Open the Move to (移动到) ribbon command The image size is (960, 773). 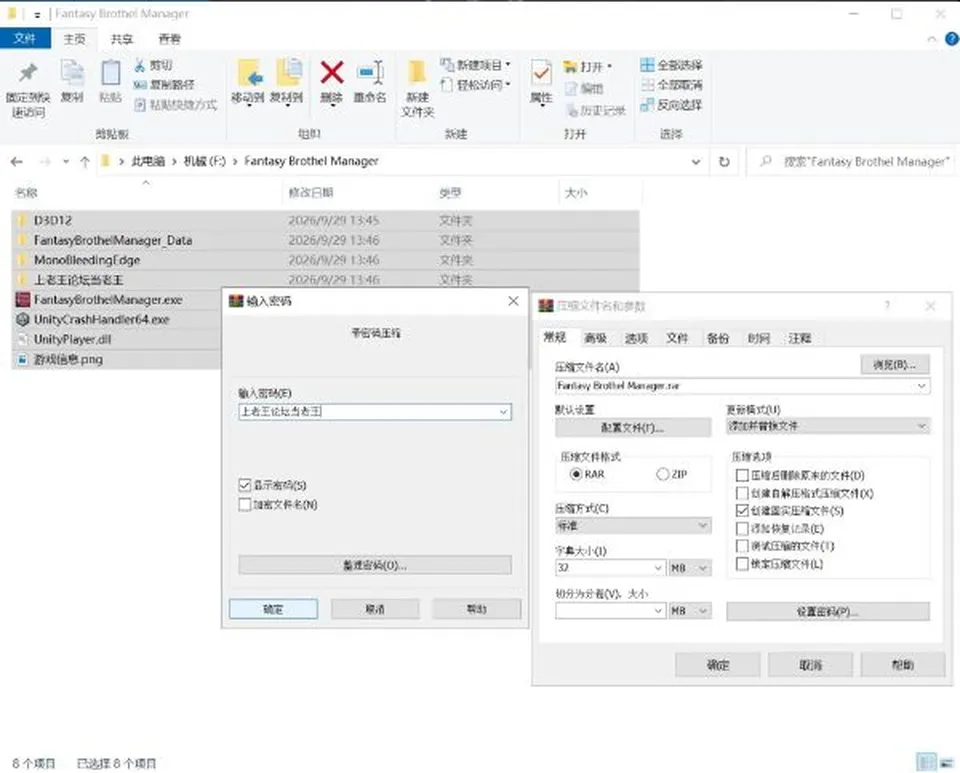(x=248, y=83)
